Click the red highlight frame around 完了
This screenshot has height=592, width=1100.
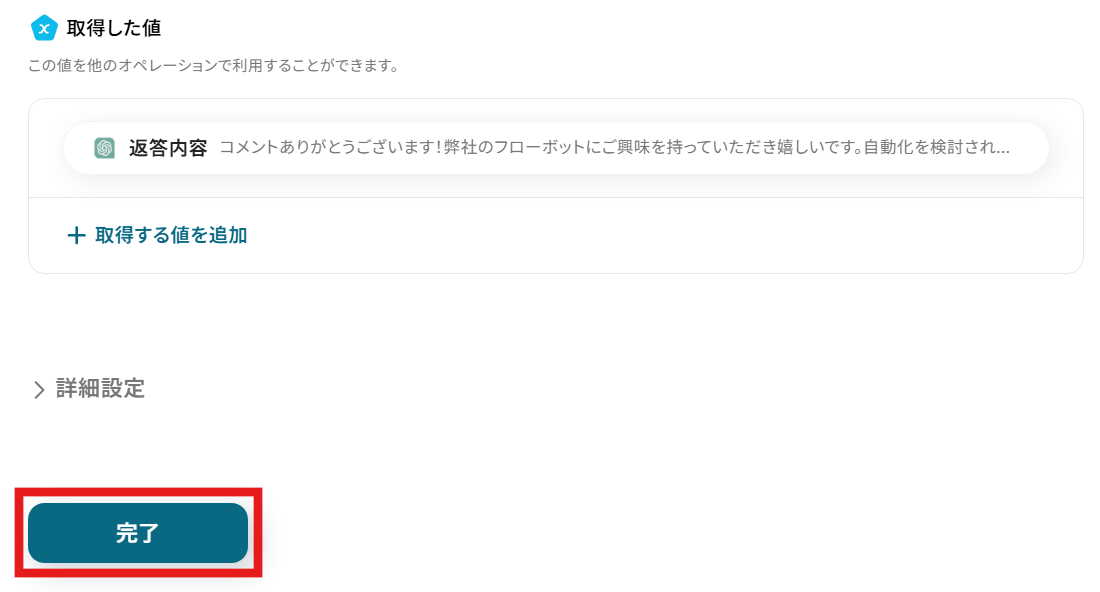[138, 491]
